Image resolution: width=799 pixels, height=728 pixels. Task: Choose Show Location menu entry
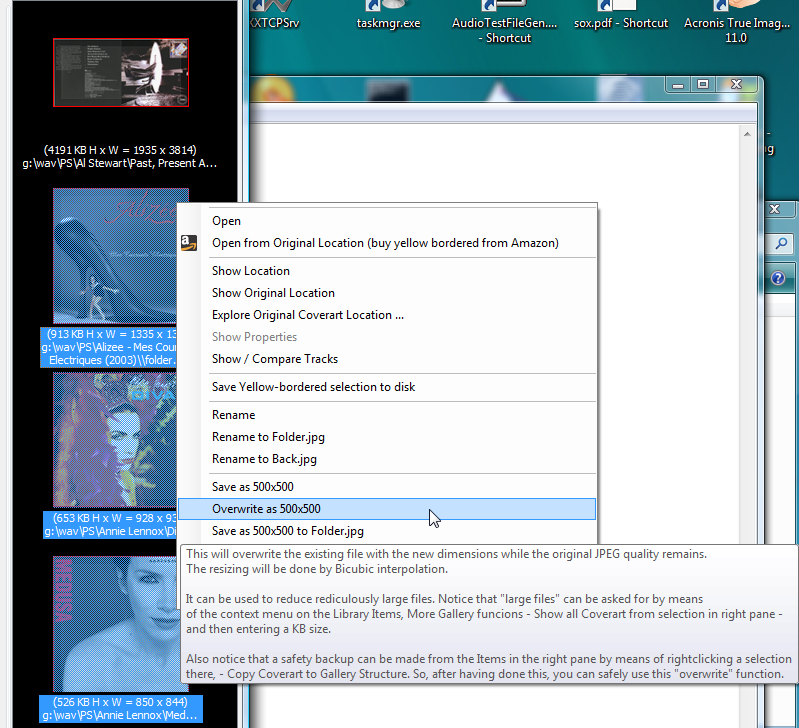[387, 271]
